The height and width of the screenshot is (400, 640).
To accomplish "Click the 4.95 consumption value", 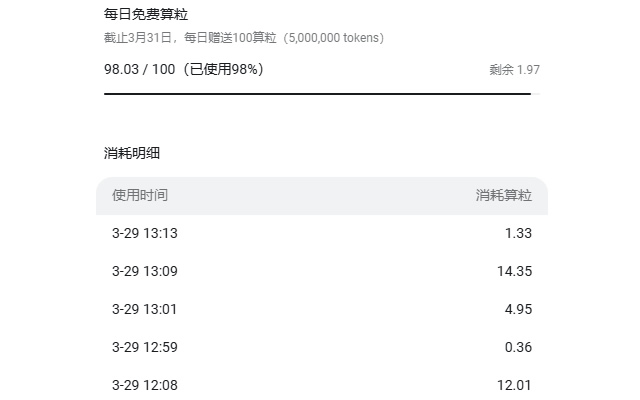I will pyautogui.click(x=518, y=309).
